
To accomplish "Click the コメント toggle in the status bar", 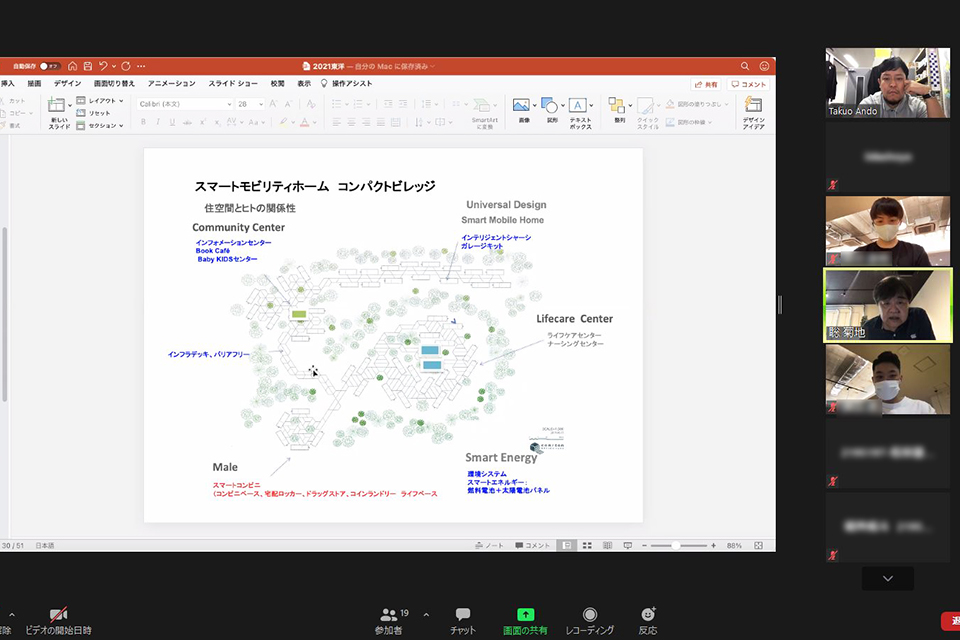I will tap(532, 545).
